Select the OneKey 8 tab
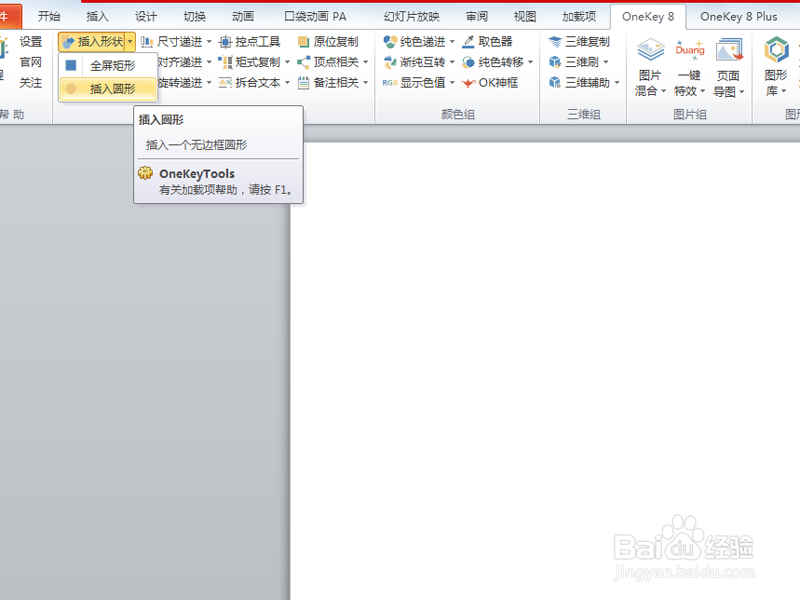The height and width of the screenshot is (600, 800). pos(648,16)
